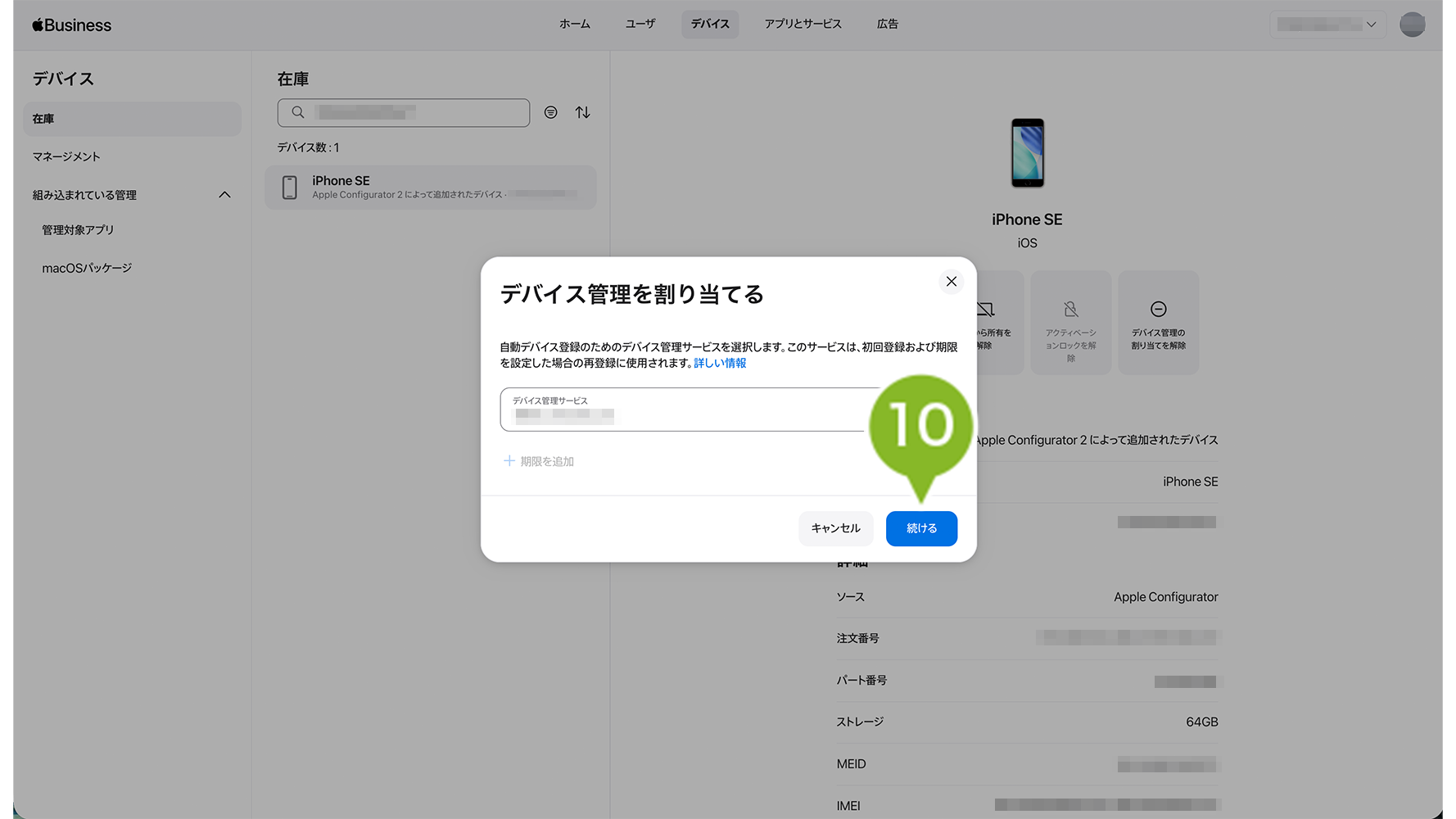Collapse the 組み込まれている管理 section

pos(224,195)
